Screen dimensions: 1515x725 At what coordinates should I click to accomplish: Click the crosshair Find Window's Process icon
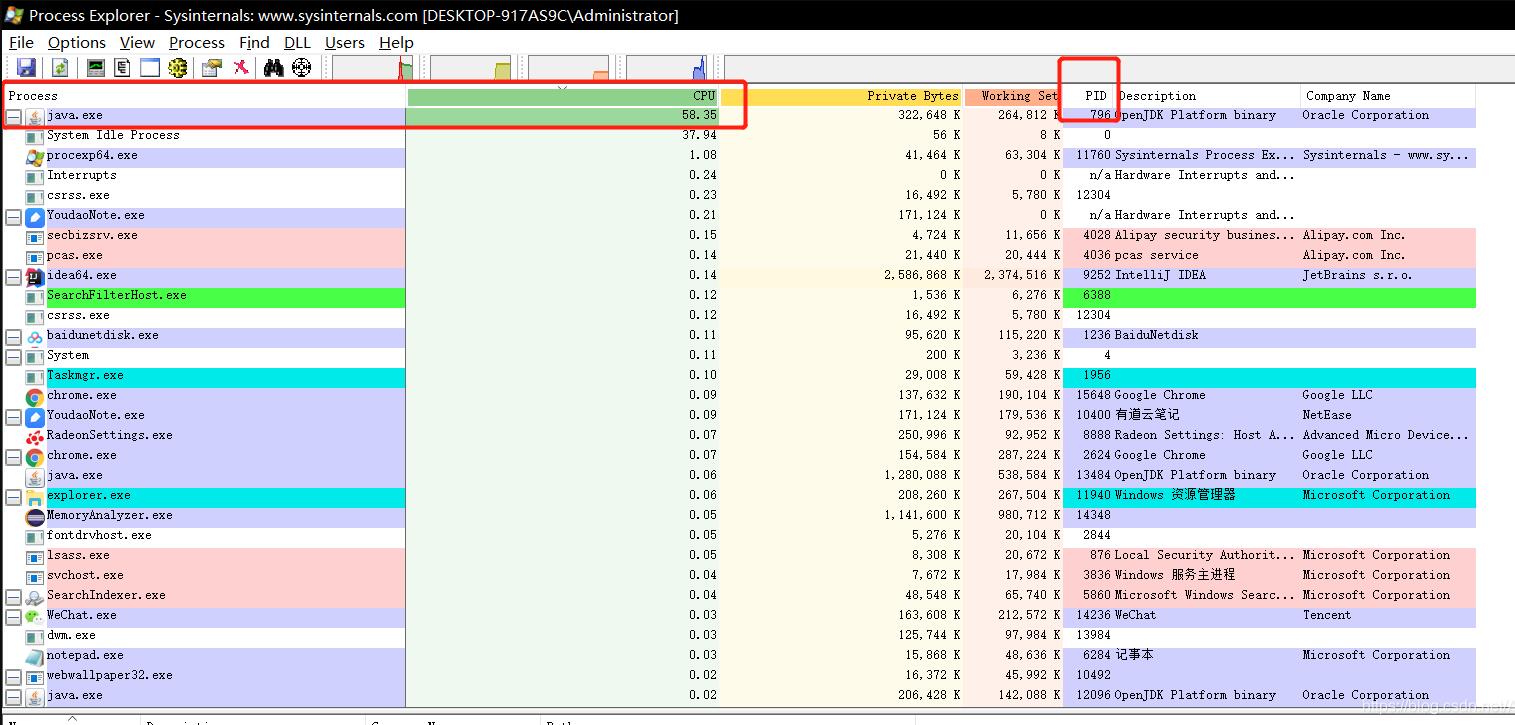point(301,68)
